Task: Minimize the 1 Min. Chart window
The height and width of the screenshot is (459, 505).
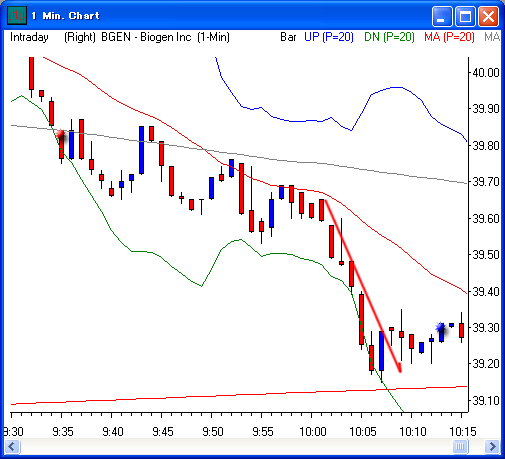Action: (442, 16)
